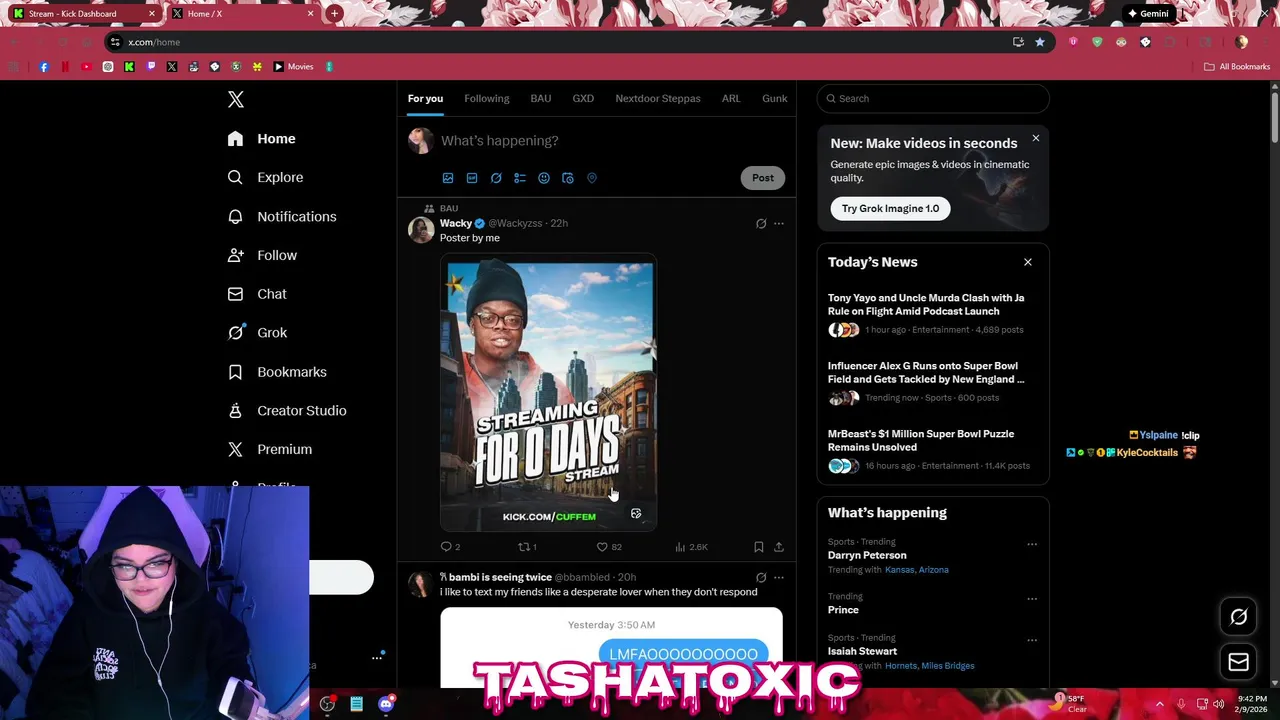1280x720 pixels.
Task: Switch to the Following tab
Action: click(x=487, y=98)
